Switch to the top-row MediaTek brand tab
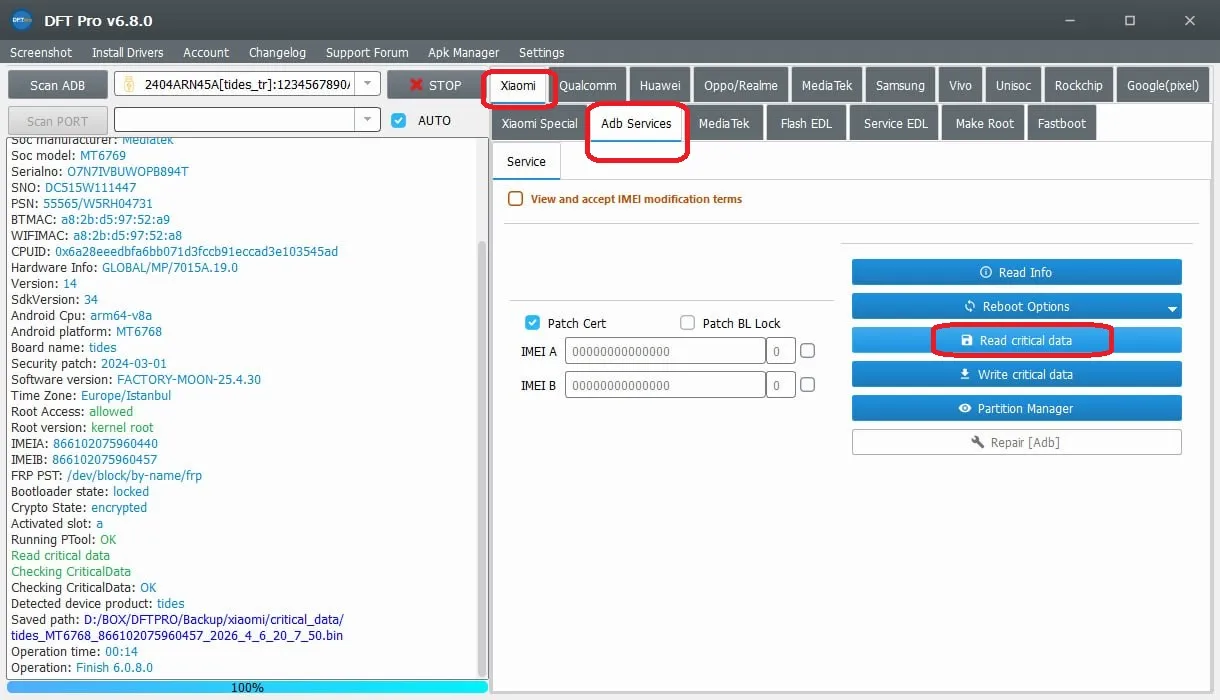Screen dimensions: 1220x700 (827, 85)
